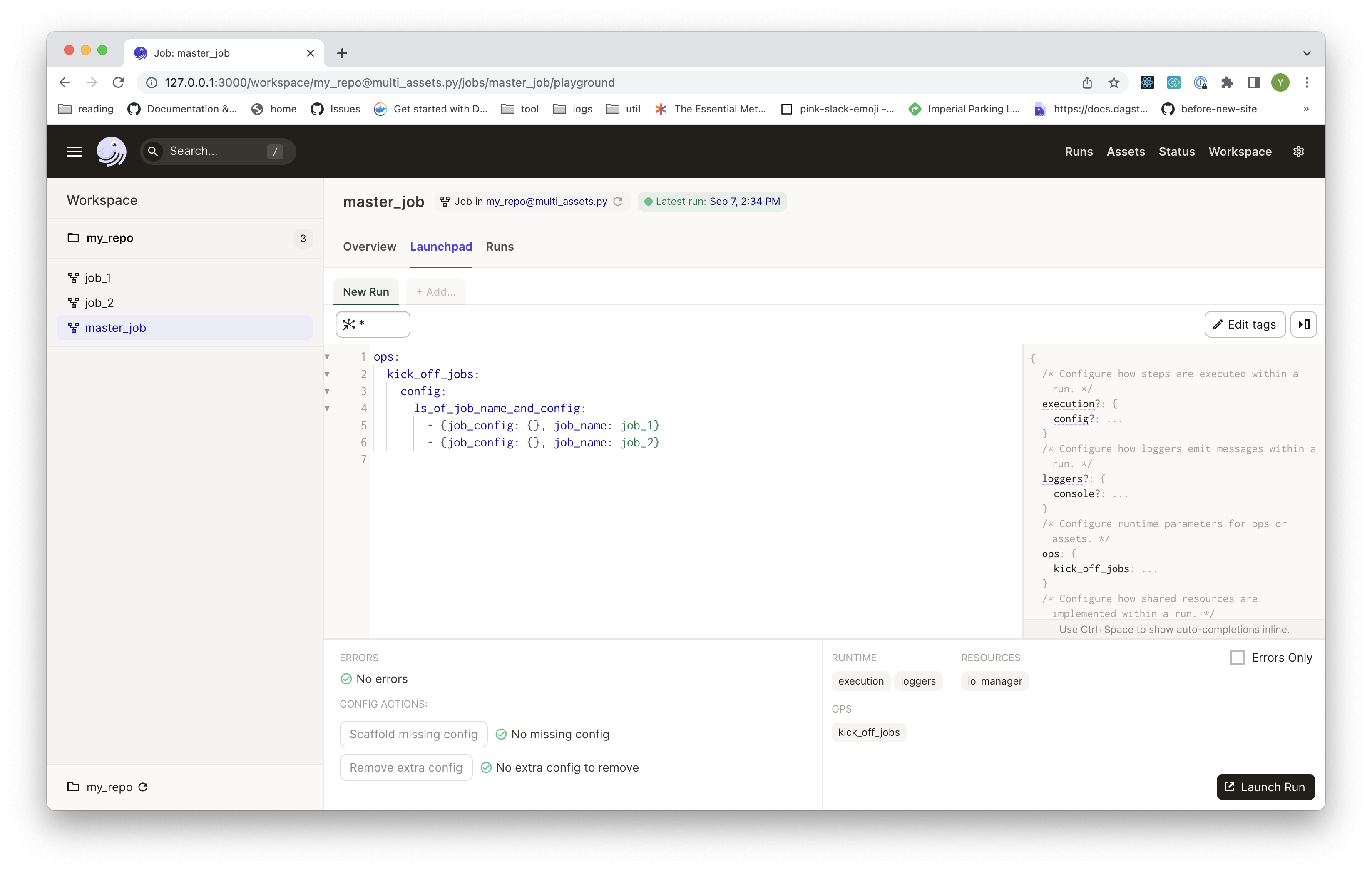Screen dimensions: 1372x872
Task: Enable the Errors Only checkbox
Action: click(1237, 657)
